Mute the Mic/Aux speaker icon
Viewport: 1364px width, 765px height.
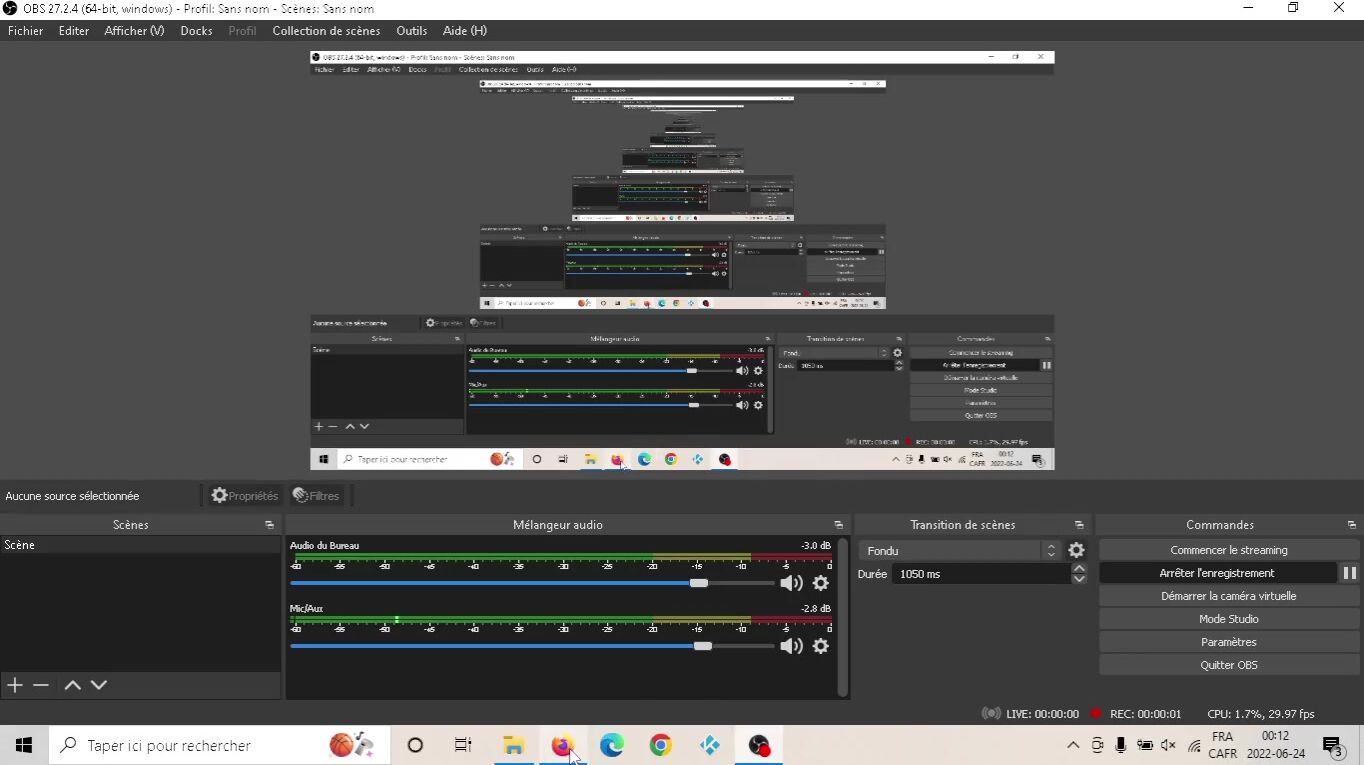[791, 646]
